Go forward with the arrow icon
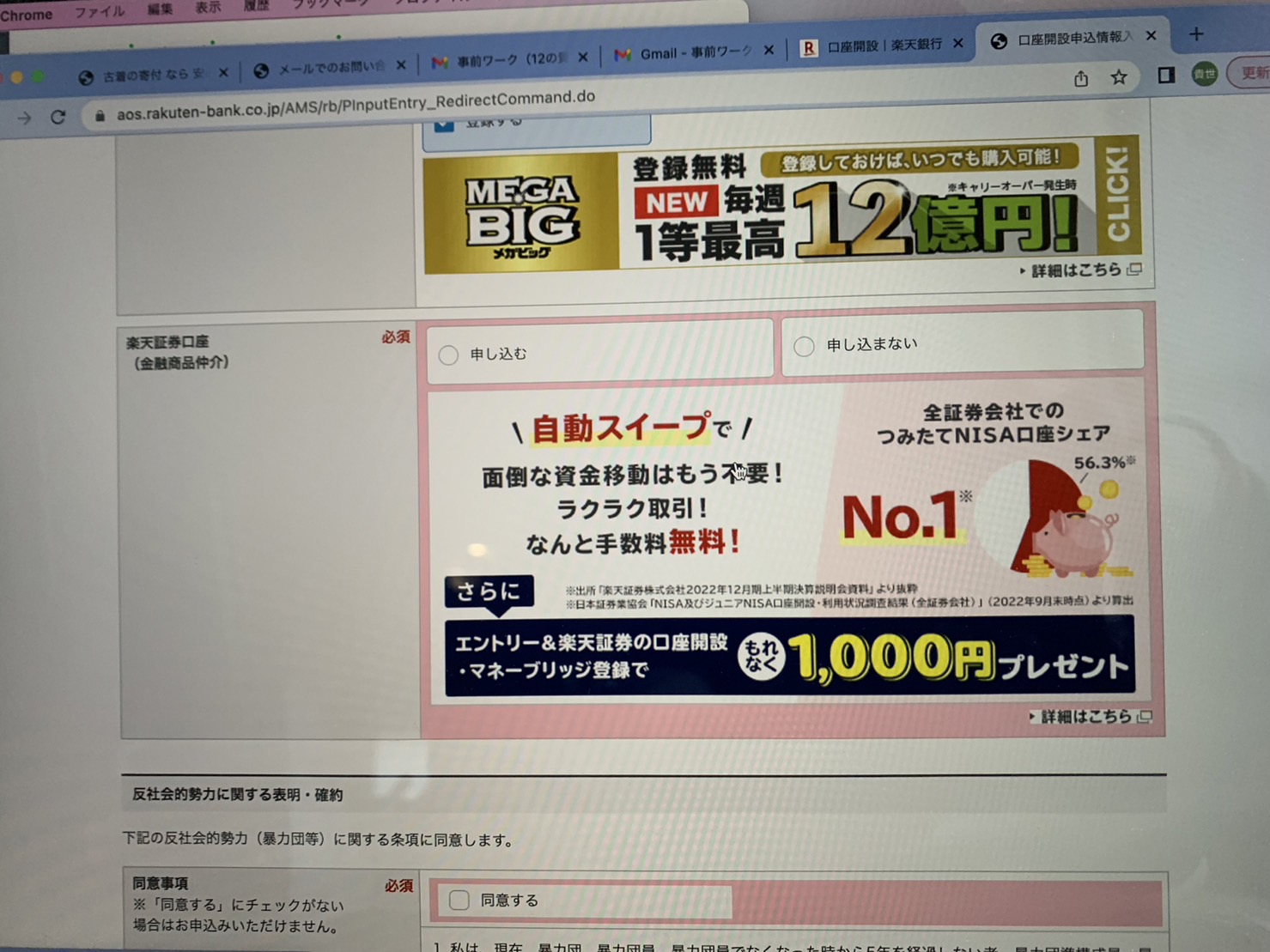 point(23,118)
